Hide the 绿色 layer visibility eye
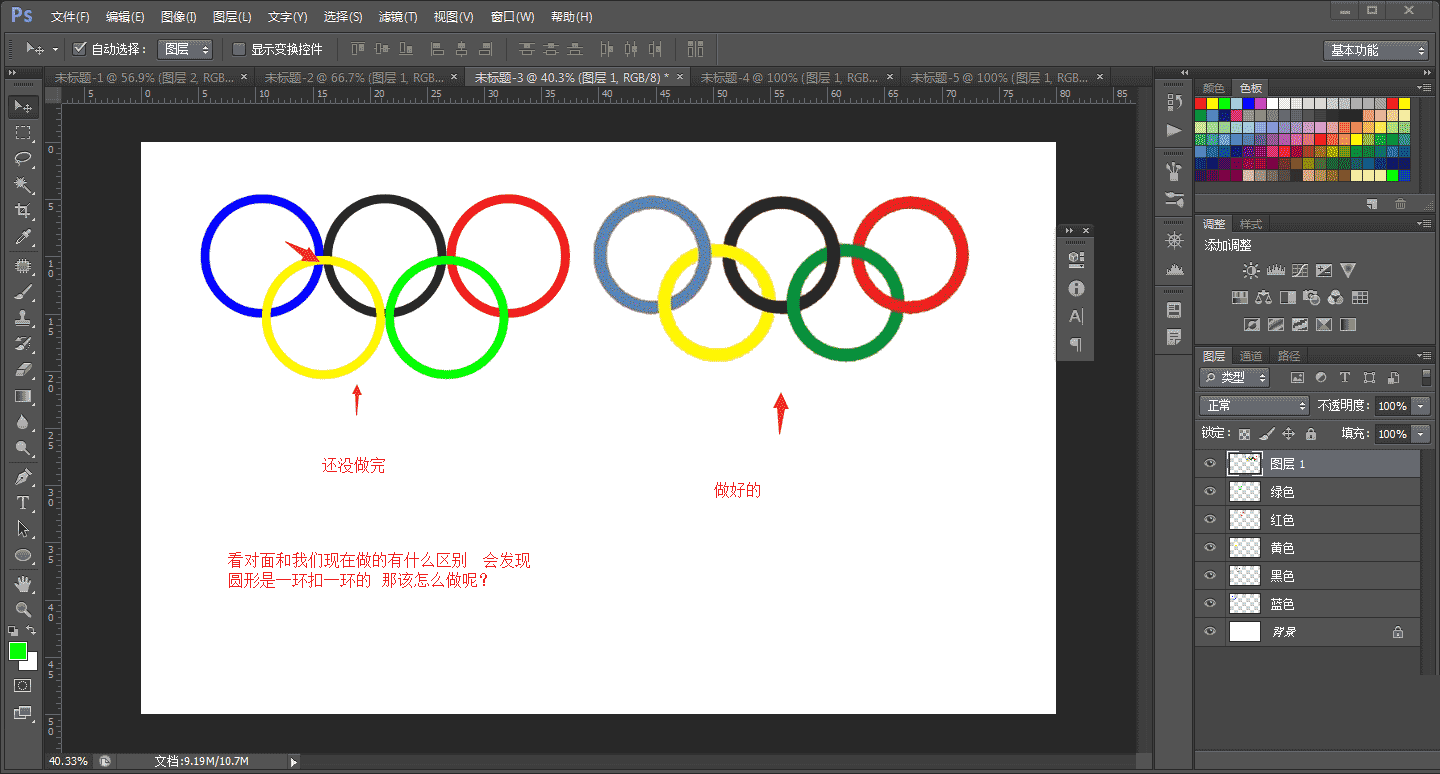Image resolution: width=1440 pixels, height=774 pixels. point(1210,491)
